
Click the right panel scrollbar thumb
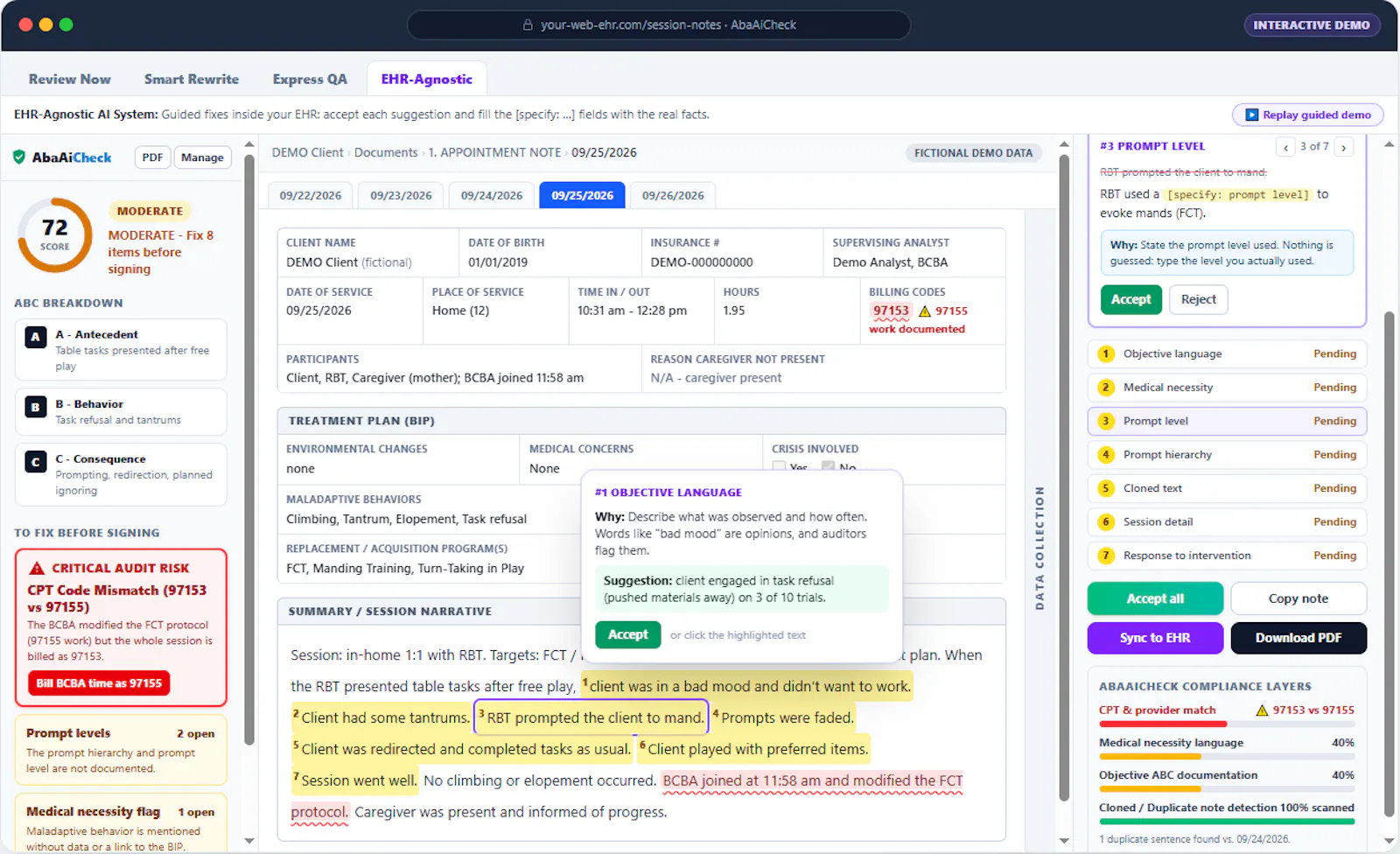click(1389, 564)
